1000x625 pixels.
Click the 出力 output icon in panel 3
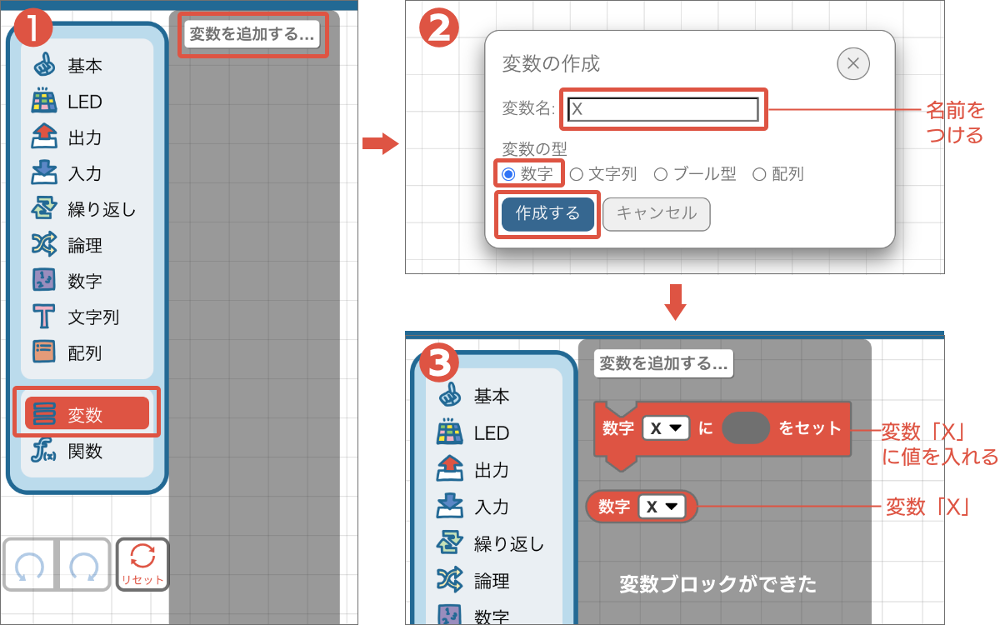coord(450,469)
